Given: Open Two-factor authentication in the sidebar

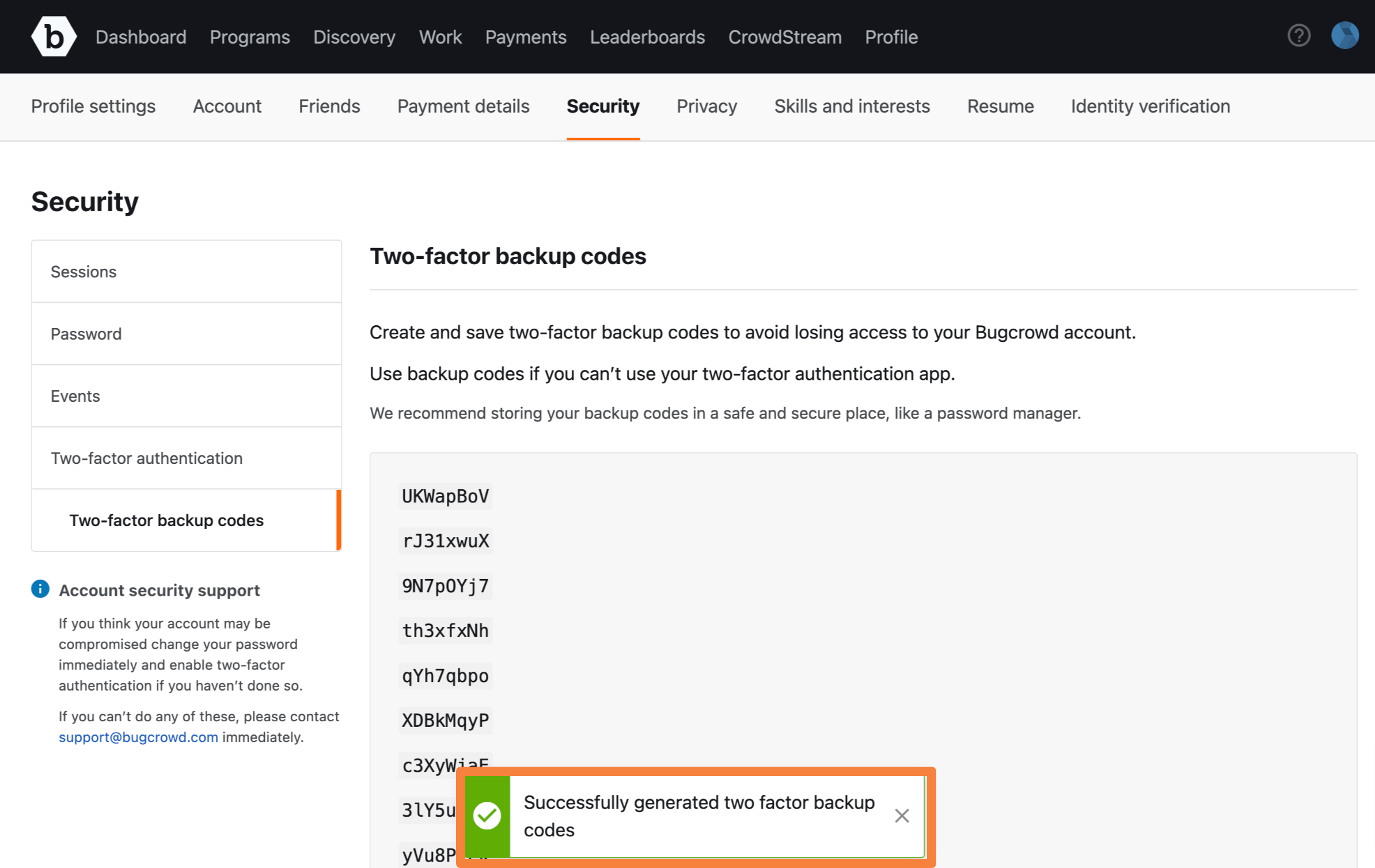Looking at the screenshot, I should coord(187,458).
